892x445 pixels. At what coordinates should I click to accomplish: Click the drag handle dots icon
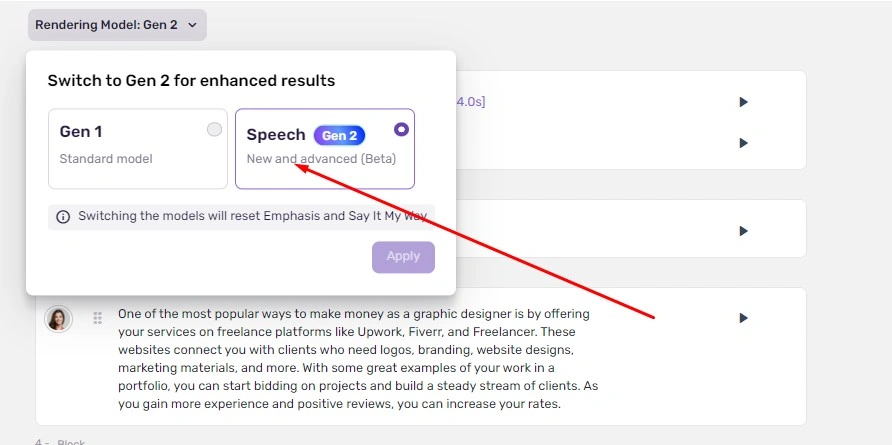pos(97,318)
